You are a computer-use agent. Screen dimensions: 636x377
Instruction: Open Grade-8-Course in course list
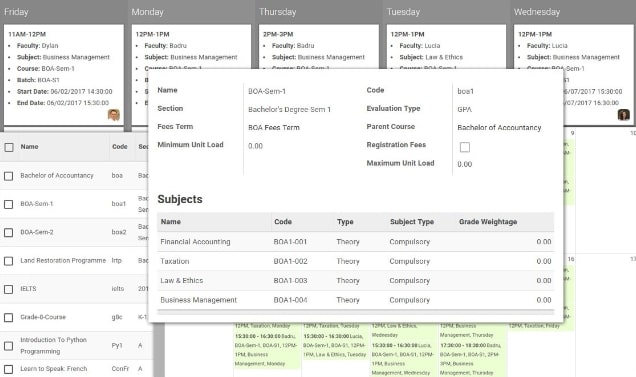(x=43, y=317)
